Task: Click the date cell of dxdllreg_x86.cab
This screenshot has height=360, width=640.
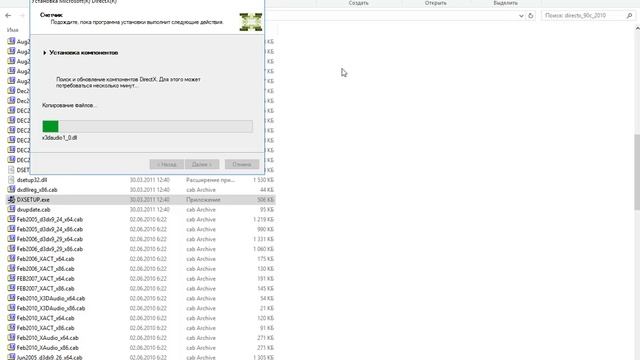Action: click(149, 190)
